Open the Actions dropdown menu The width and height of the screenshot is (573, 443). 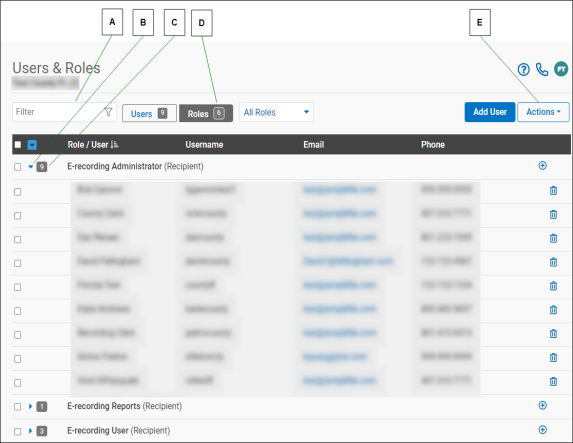(543, 112)
